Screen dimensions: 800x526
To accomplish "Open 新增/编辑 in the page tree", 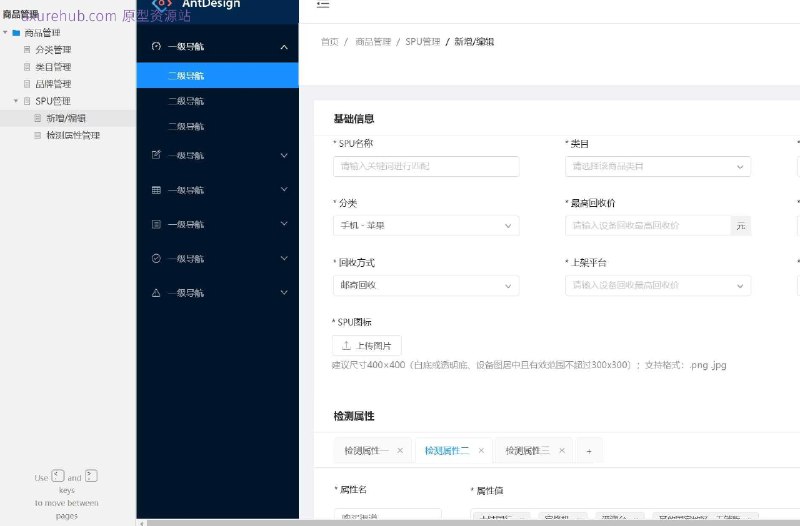I will click(66, 118).
